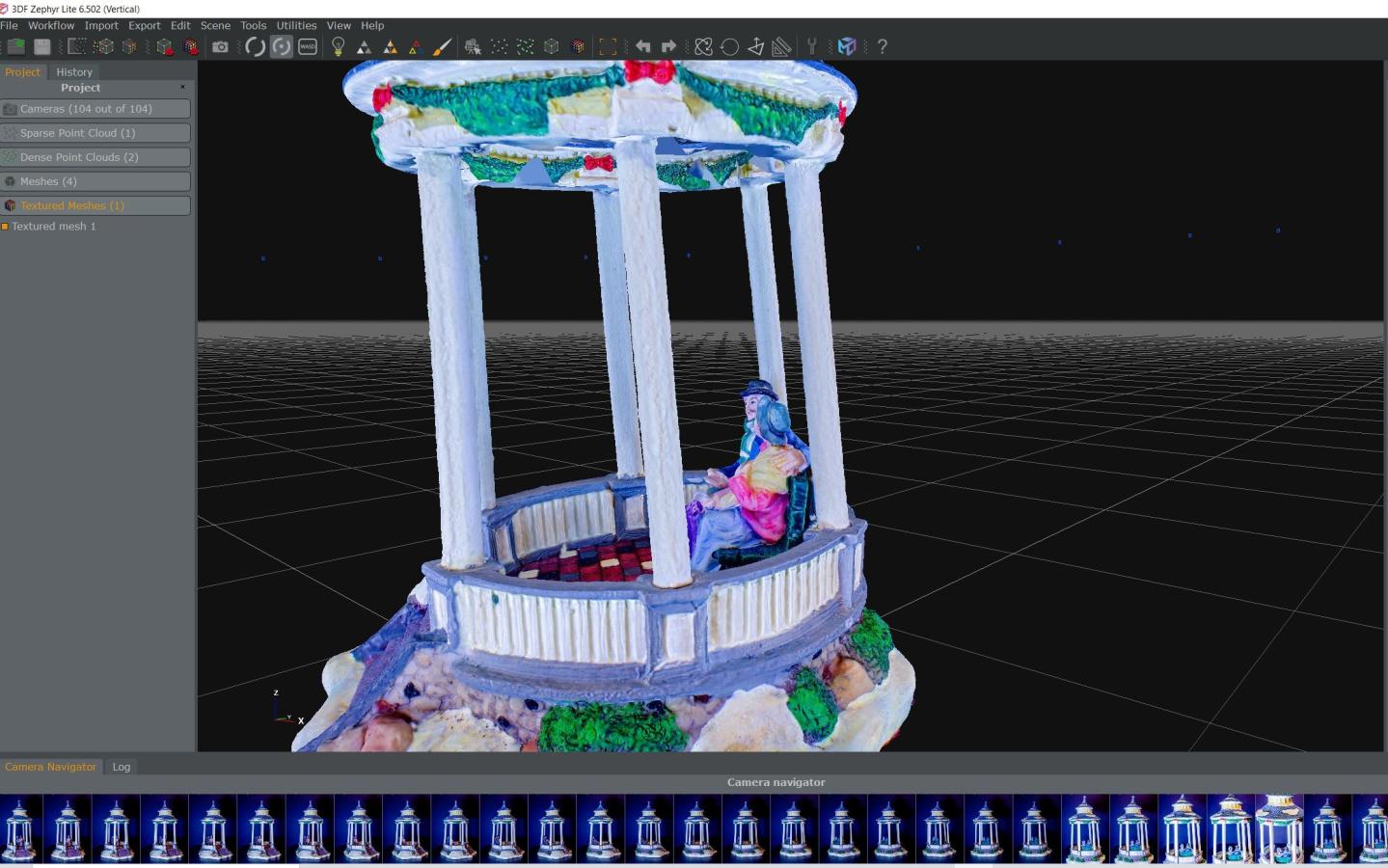
Task: Select Textured mesh 1 in project list
Action: click(x=54, y=227)
